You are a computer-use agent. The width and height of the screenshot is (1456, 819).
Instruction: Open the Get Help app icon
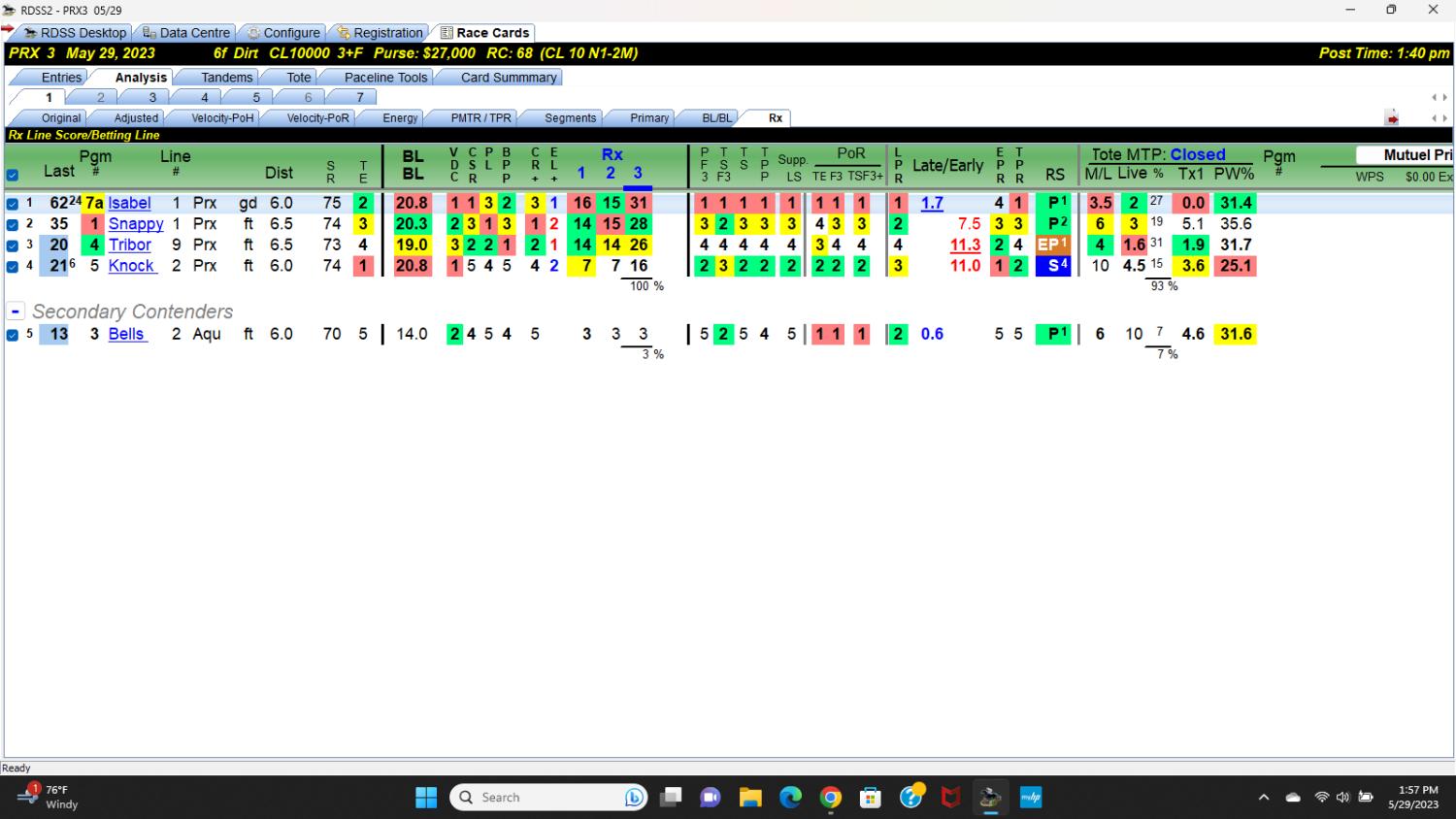911,798
